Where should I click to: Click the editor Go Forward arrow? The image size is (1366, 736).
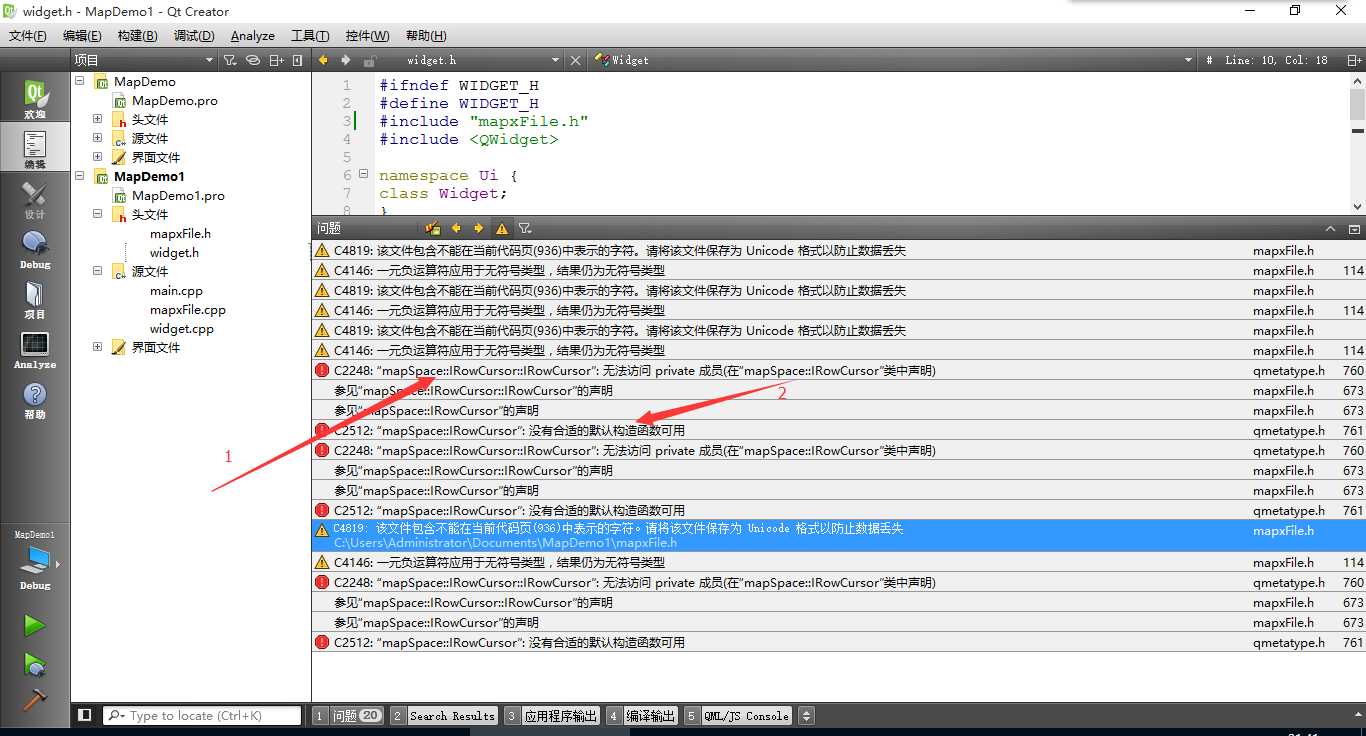[346, 60]
